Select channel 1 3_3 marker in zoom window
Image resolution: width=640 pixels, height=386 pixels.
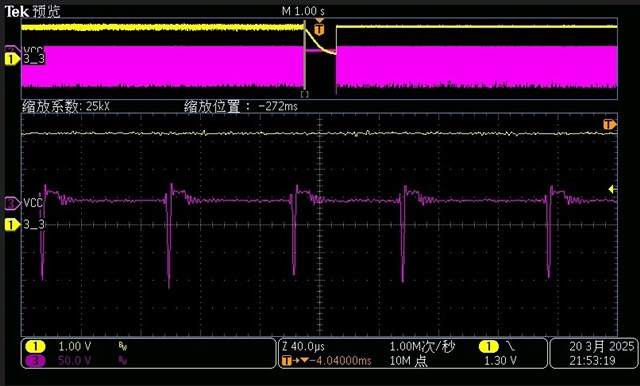click(12, 224)
